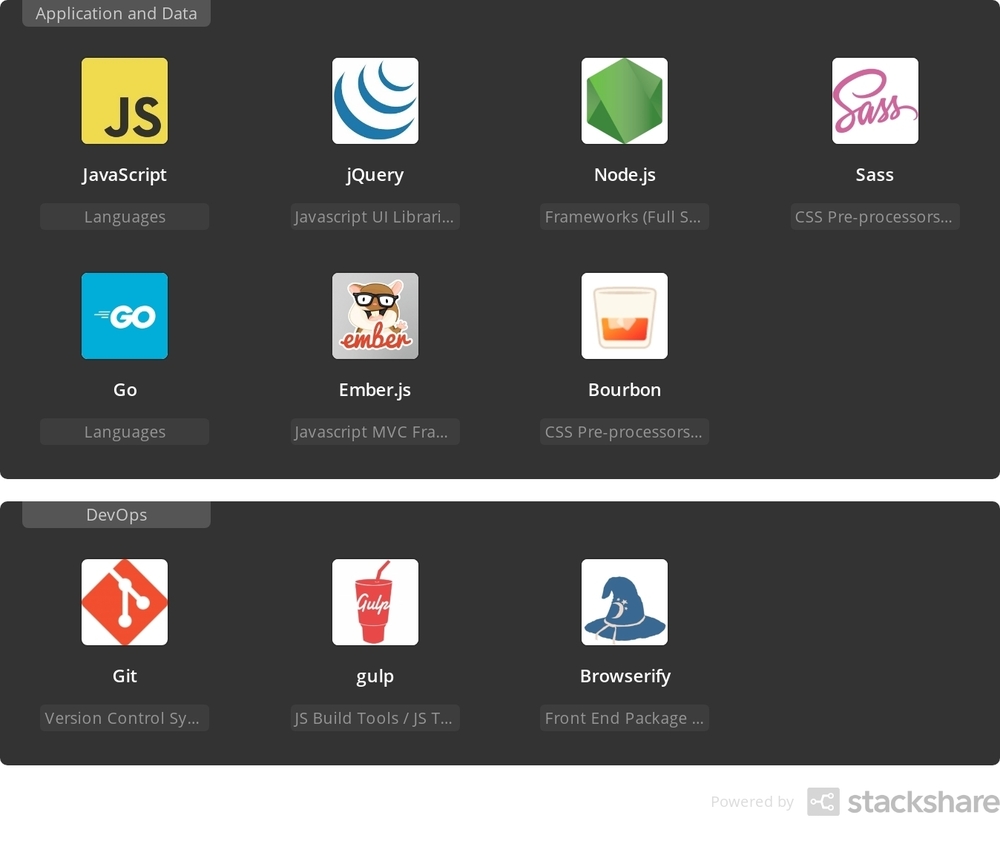
Task: Select the DevOps section header
Action: tap(116, 514)
